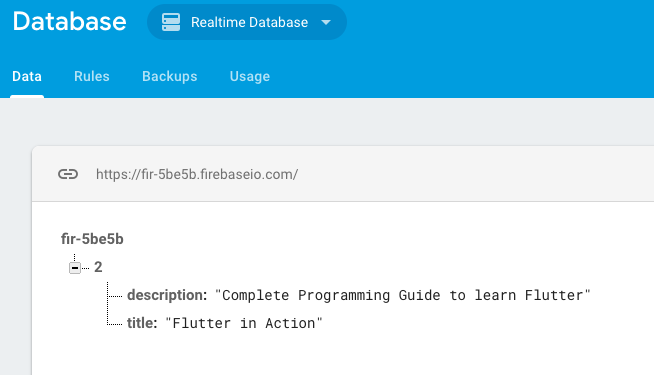Click the fir-5be5b.firebaseio.com URL
This screenshot has height=375, width=654.
click(x=197, y=174)
